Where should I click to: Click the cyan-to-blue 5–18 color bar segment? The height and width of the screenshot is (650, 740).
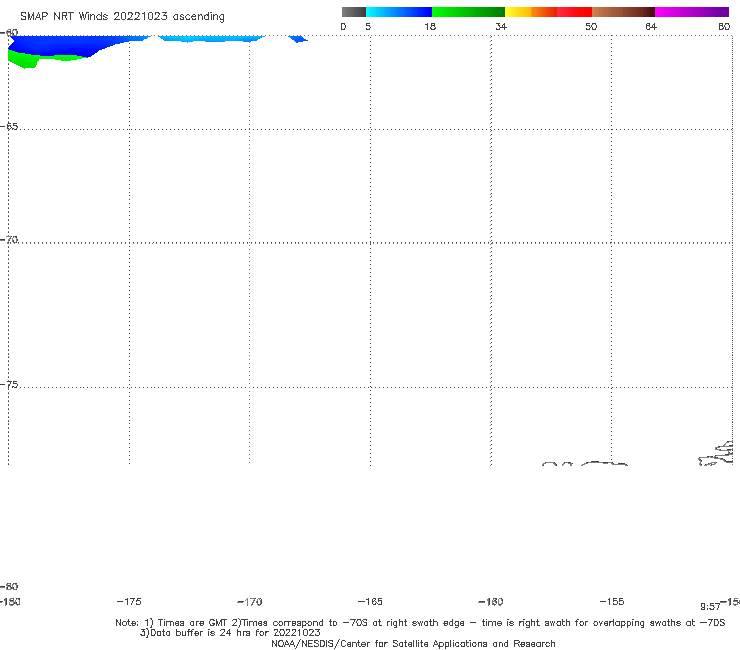pos(399,12)
